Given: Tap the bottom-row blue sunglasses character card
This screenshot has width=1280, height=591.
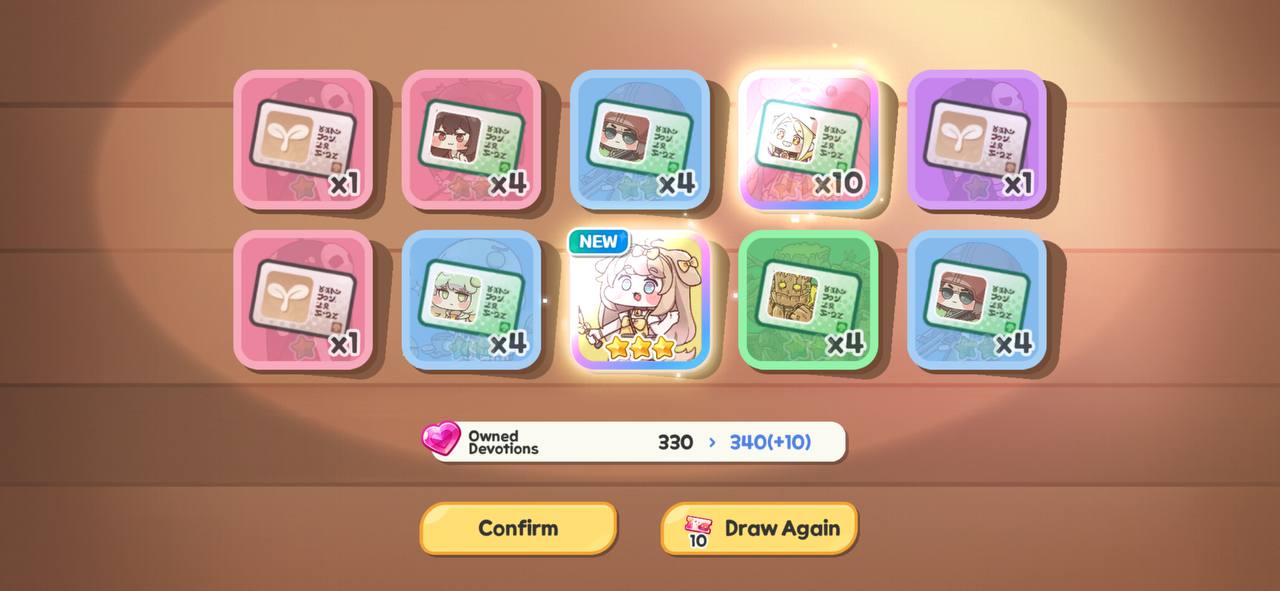Looking at the screenshot, I should click(977, 300).
